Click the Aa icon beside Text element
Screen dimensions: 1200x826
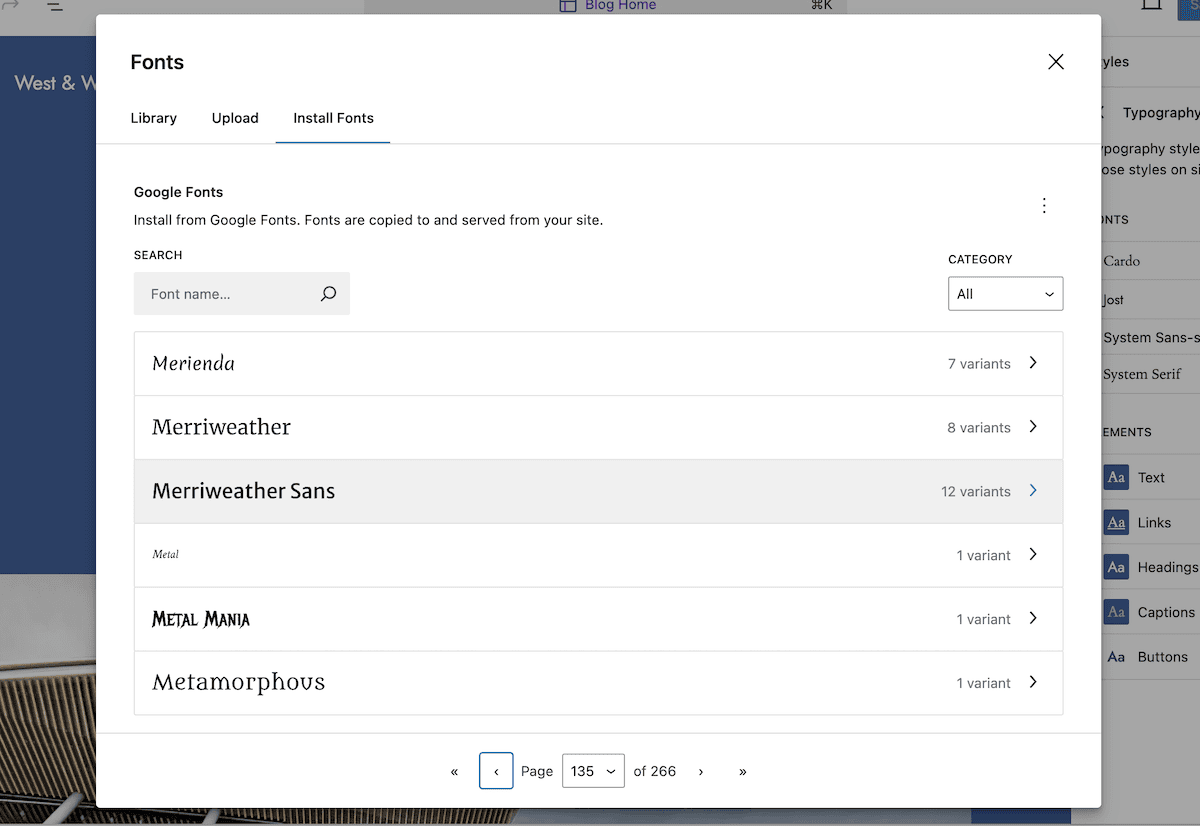pyautogui.click(x=1115, y=477)
